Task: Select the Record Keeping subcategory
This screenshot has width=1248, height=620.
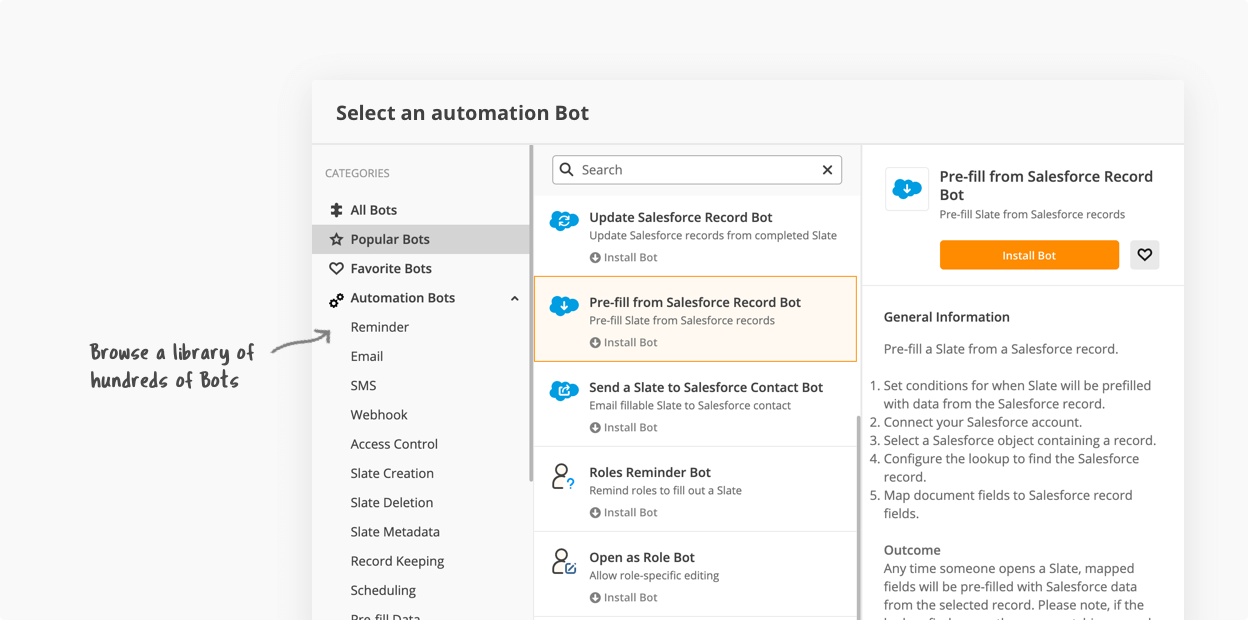Action: click(397, 561)
